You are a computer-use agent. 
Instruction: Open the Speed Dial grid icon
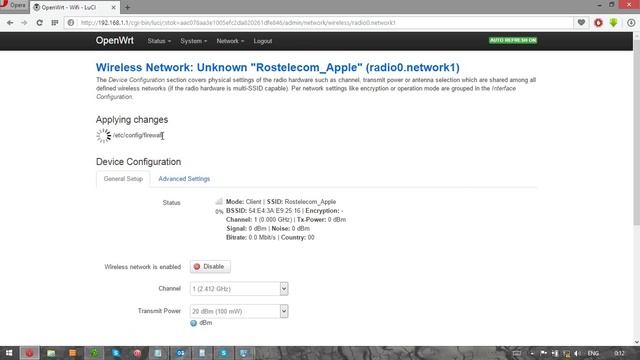point(55,23)
